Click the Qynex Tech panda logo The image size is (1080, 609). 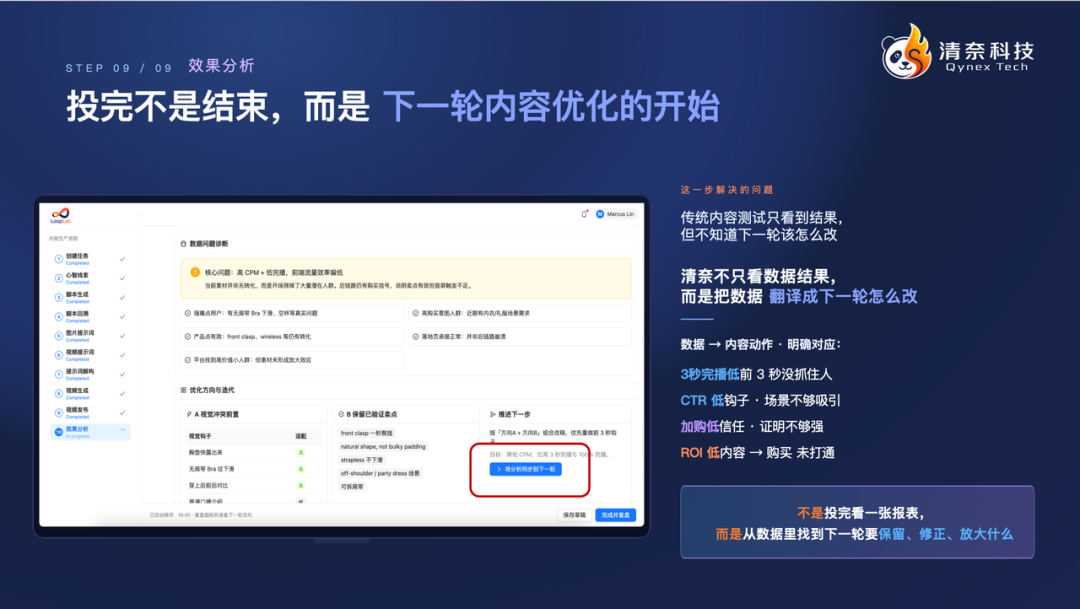(906, 52)
